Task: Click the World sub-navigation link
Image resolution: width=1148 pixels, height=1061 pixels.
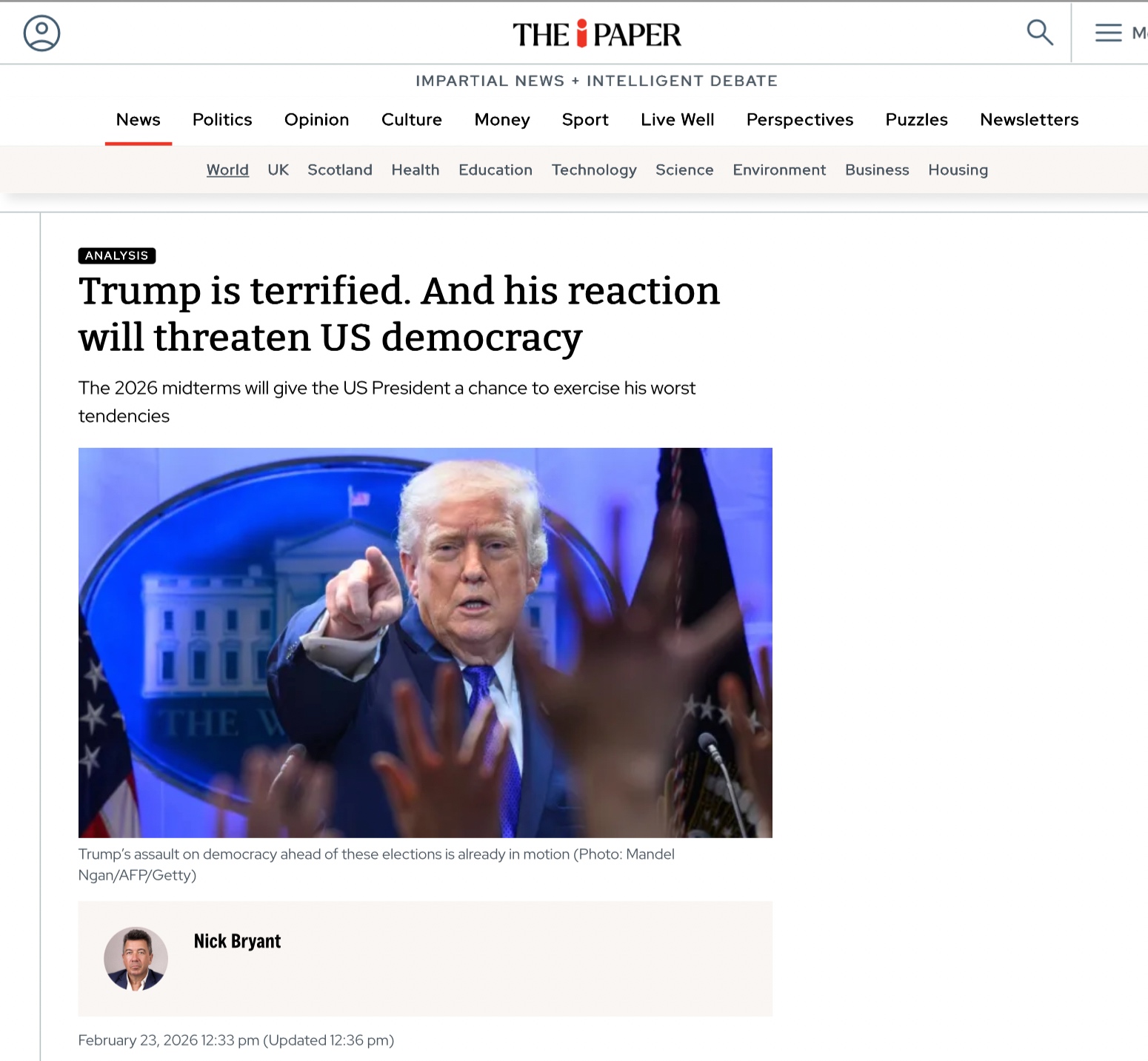Action: point(227,170)
